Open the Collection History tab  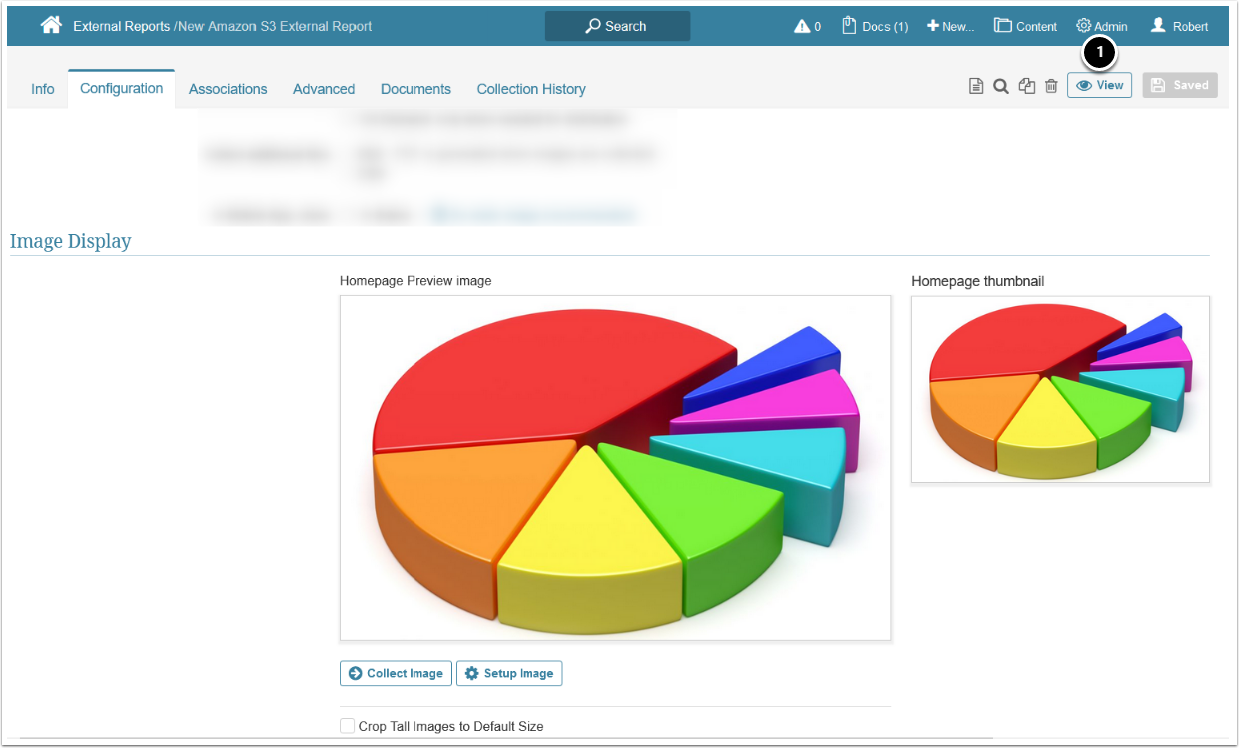[x=531, y=89]
